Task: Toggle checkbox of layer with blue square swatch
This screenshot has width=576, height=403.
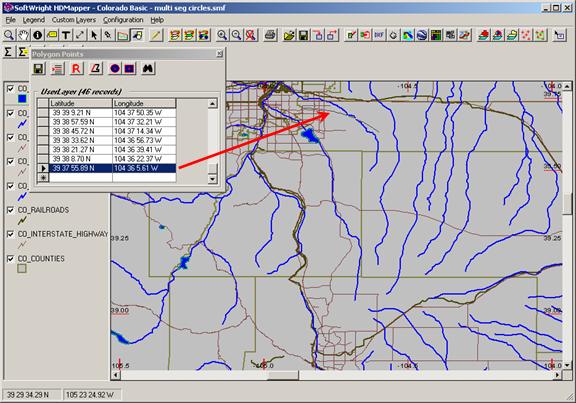Action: point(11,89)
